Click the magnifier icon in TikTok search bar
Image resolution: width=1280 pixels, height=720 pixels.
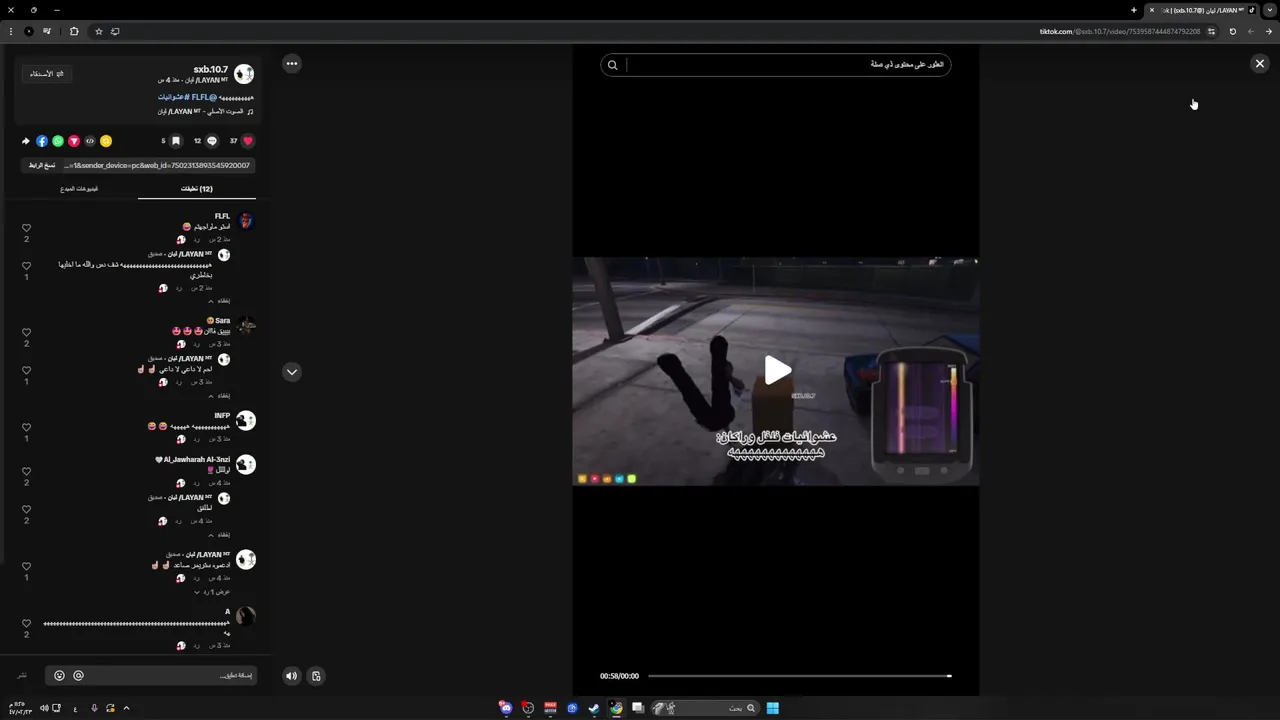coord(613,65)
